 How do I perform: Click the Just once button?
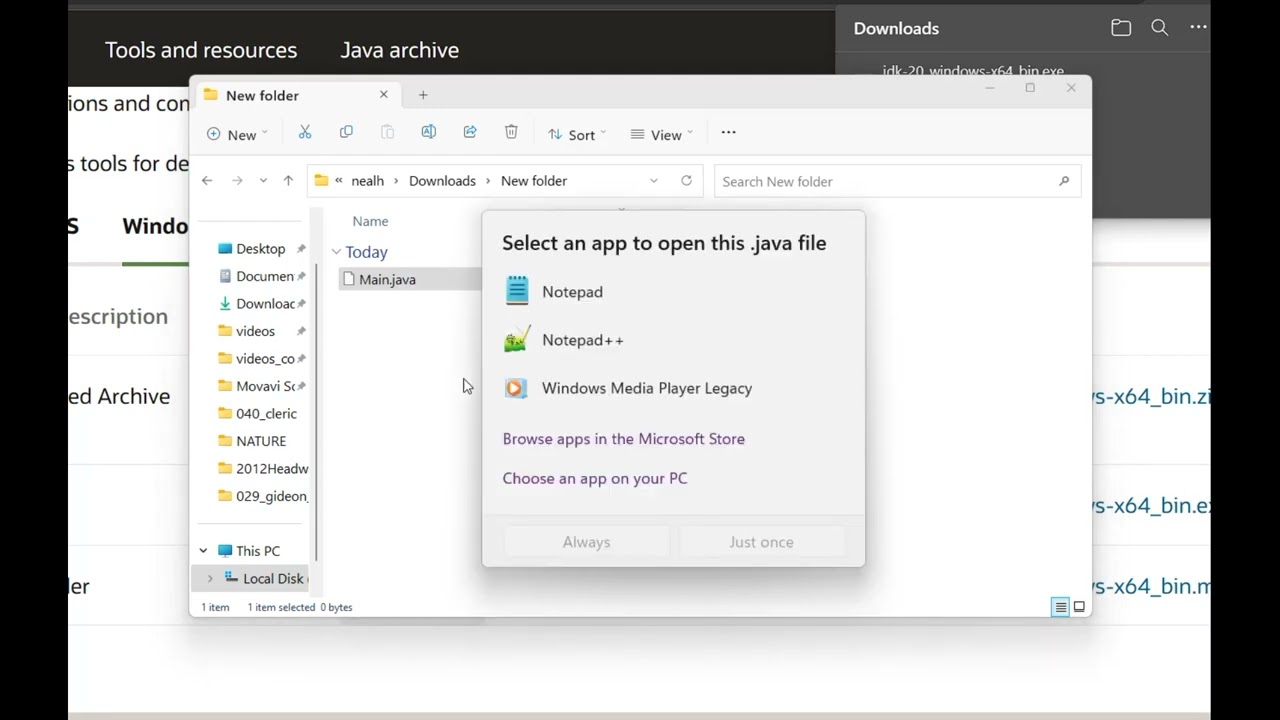761,542
